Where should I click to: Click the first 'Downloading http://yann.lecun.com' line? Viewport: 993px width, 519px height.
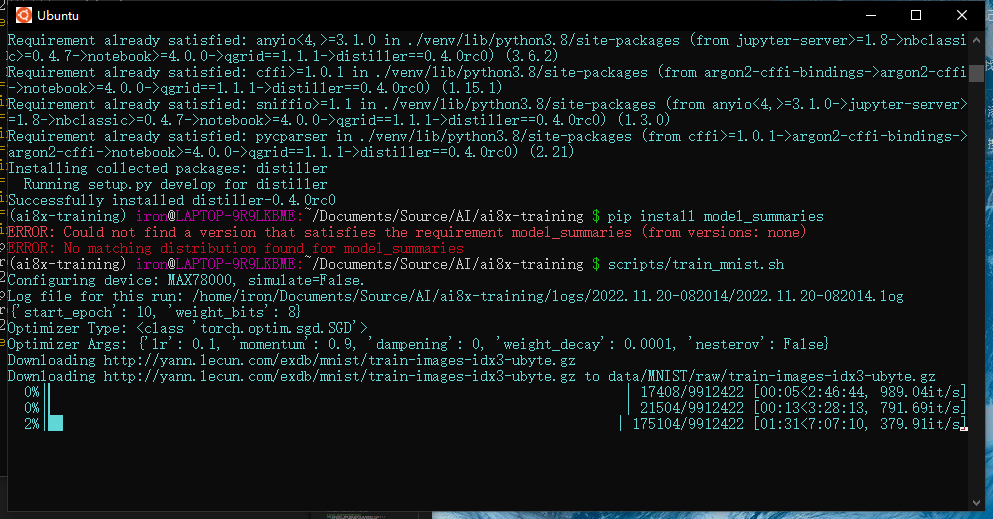point(292,360)
